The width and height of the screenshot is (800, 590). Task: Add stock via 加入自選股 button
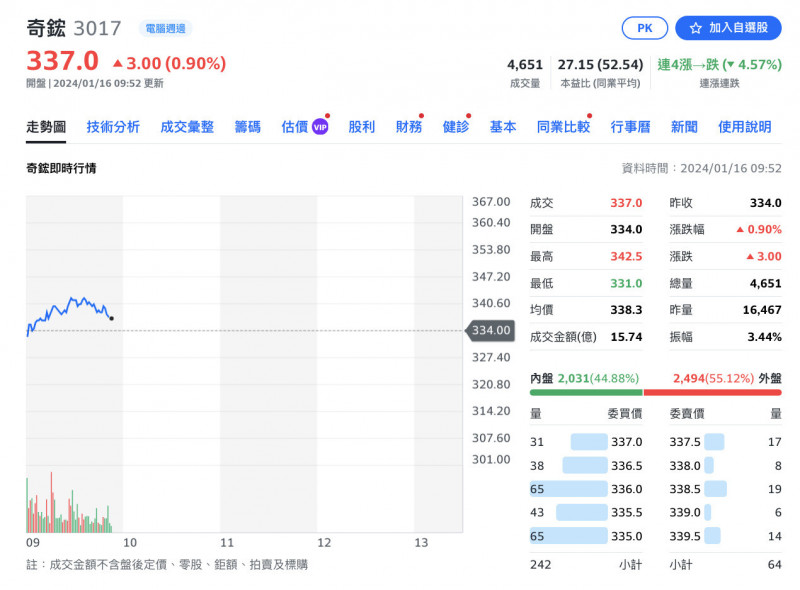pos(728,28)
